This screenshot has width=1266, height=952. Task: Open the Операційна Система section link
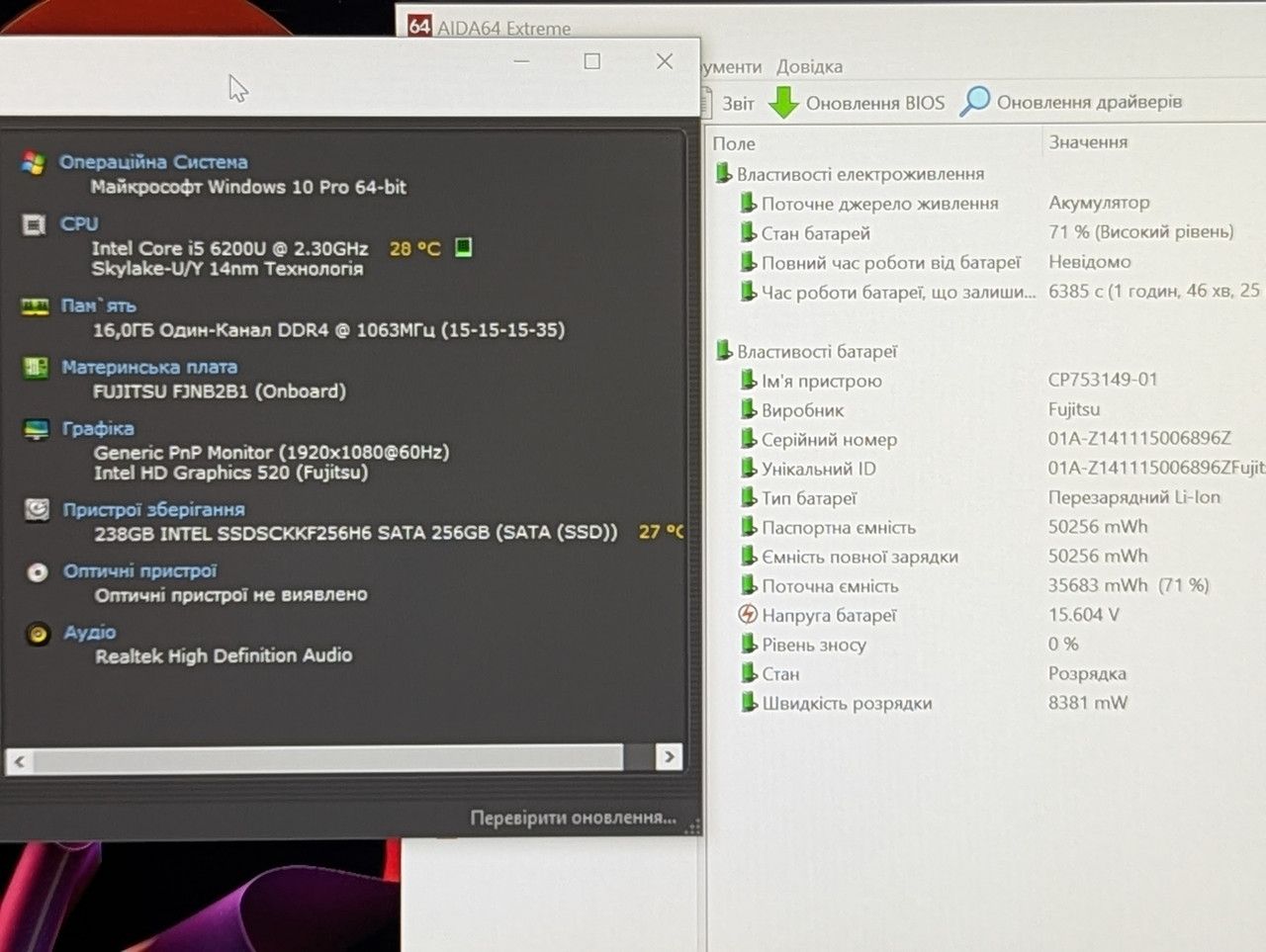point(153,162)
